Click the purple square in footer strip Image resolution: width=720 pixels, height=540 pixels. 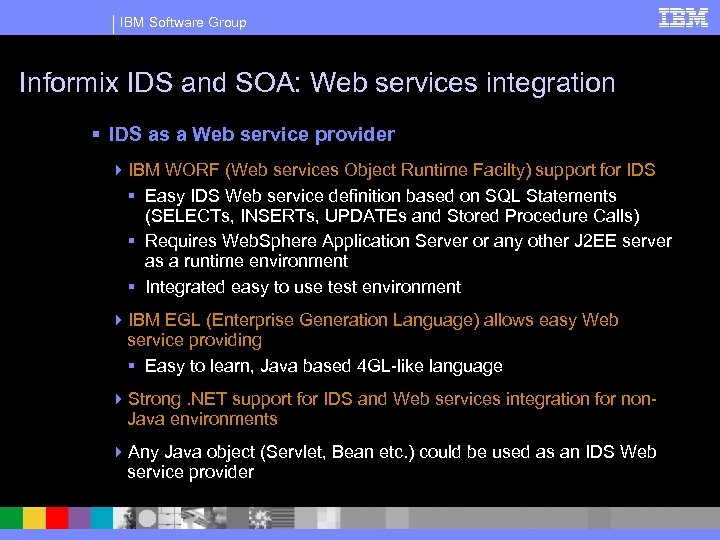pyautogui.click(x=79, y=518)
